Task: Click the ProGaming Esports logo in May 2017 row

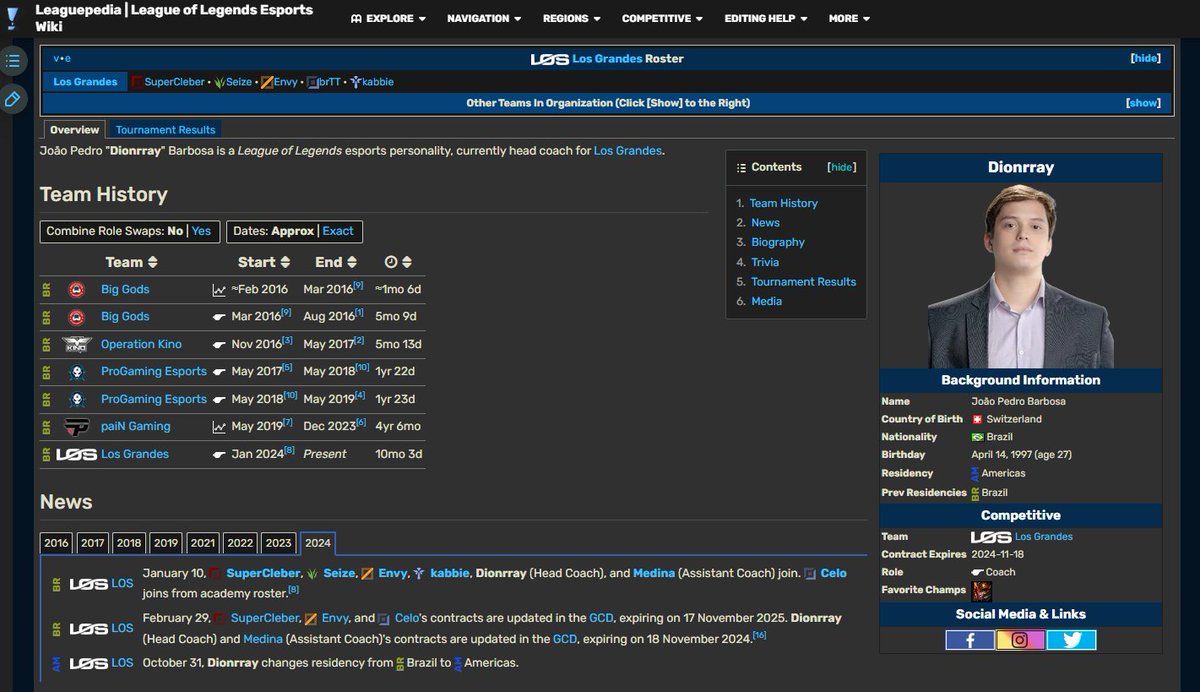Action: pyautogui.click(x=76, y=371)
